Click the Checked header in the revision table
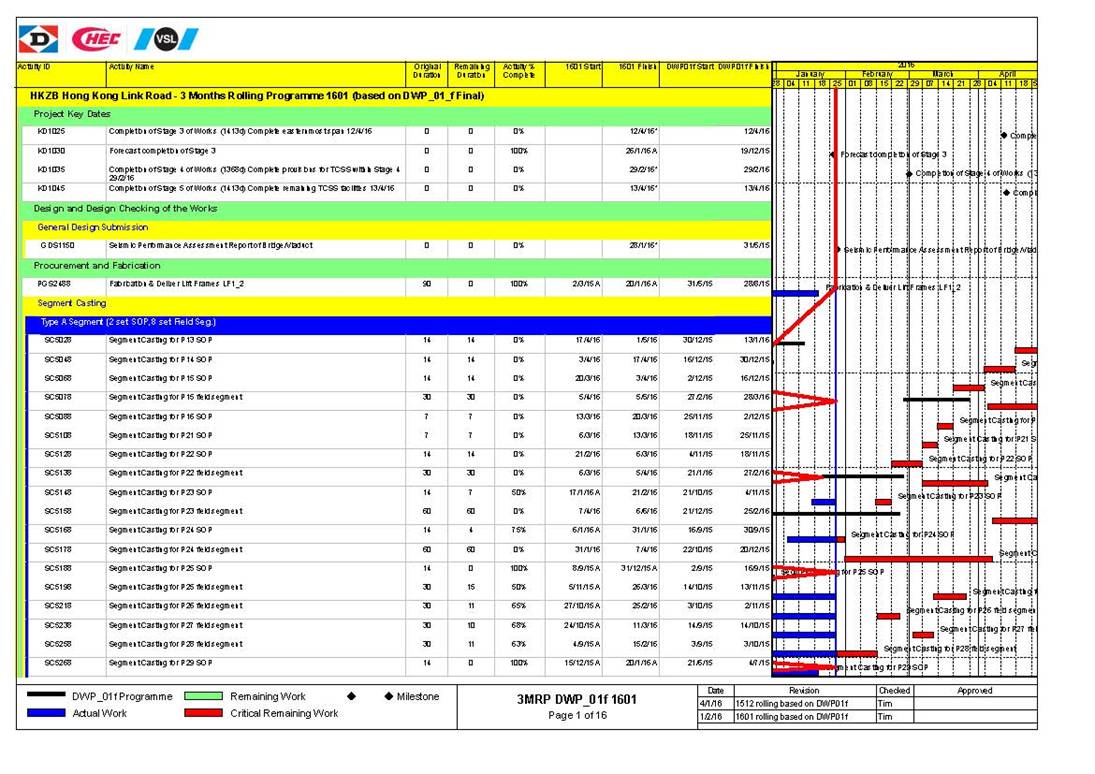This screenshot has height=774, width=1095. (x=895, y=691)
